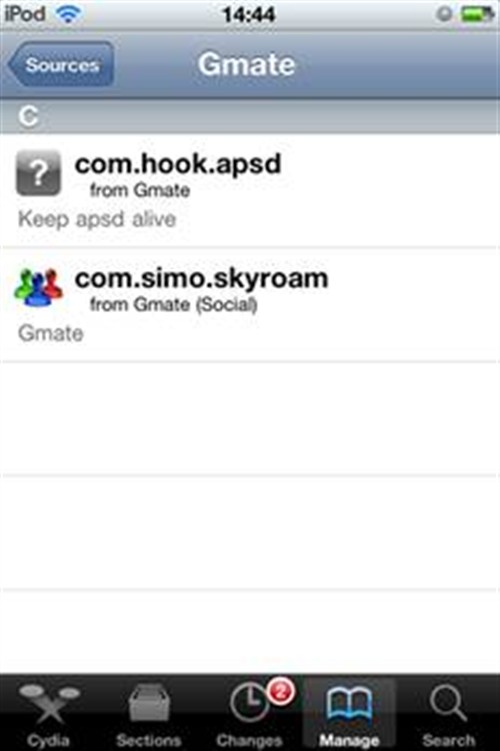Screen dimensions: 500x751
Task: Tap the Gmate title in navigation bar
Action: pyautogui.click(x=247, y=64)
